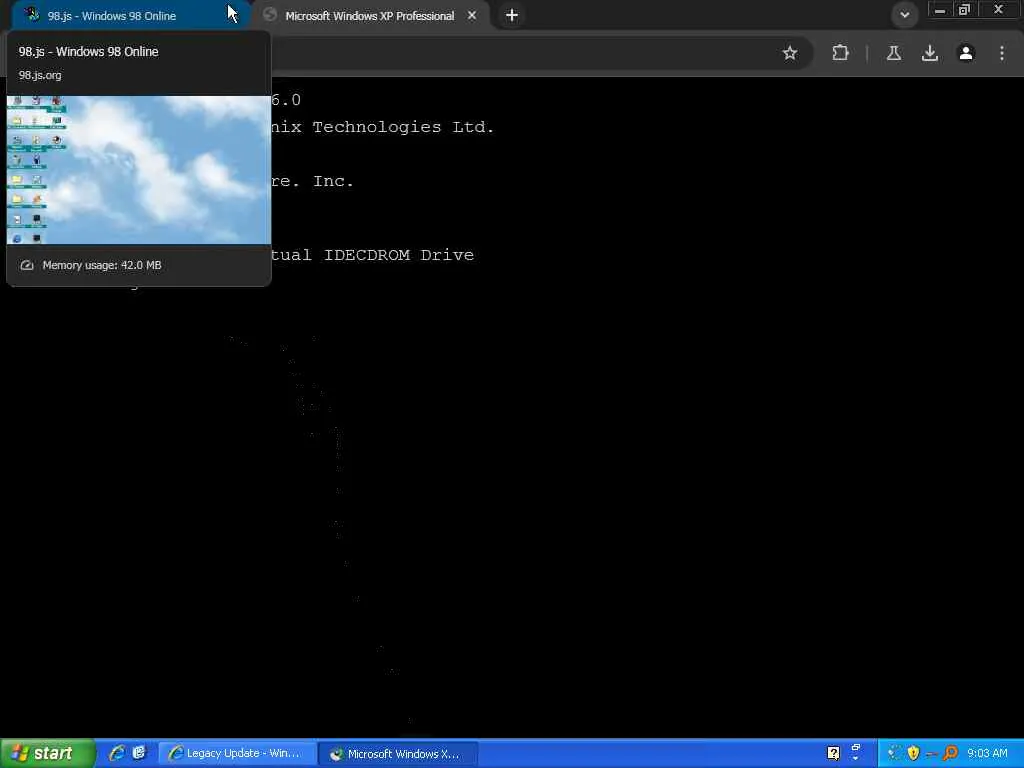Open the security shield tray icon
The height and width of the screenshot is (768, 1024).
click(x=913, y=753)
